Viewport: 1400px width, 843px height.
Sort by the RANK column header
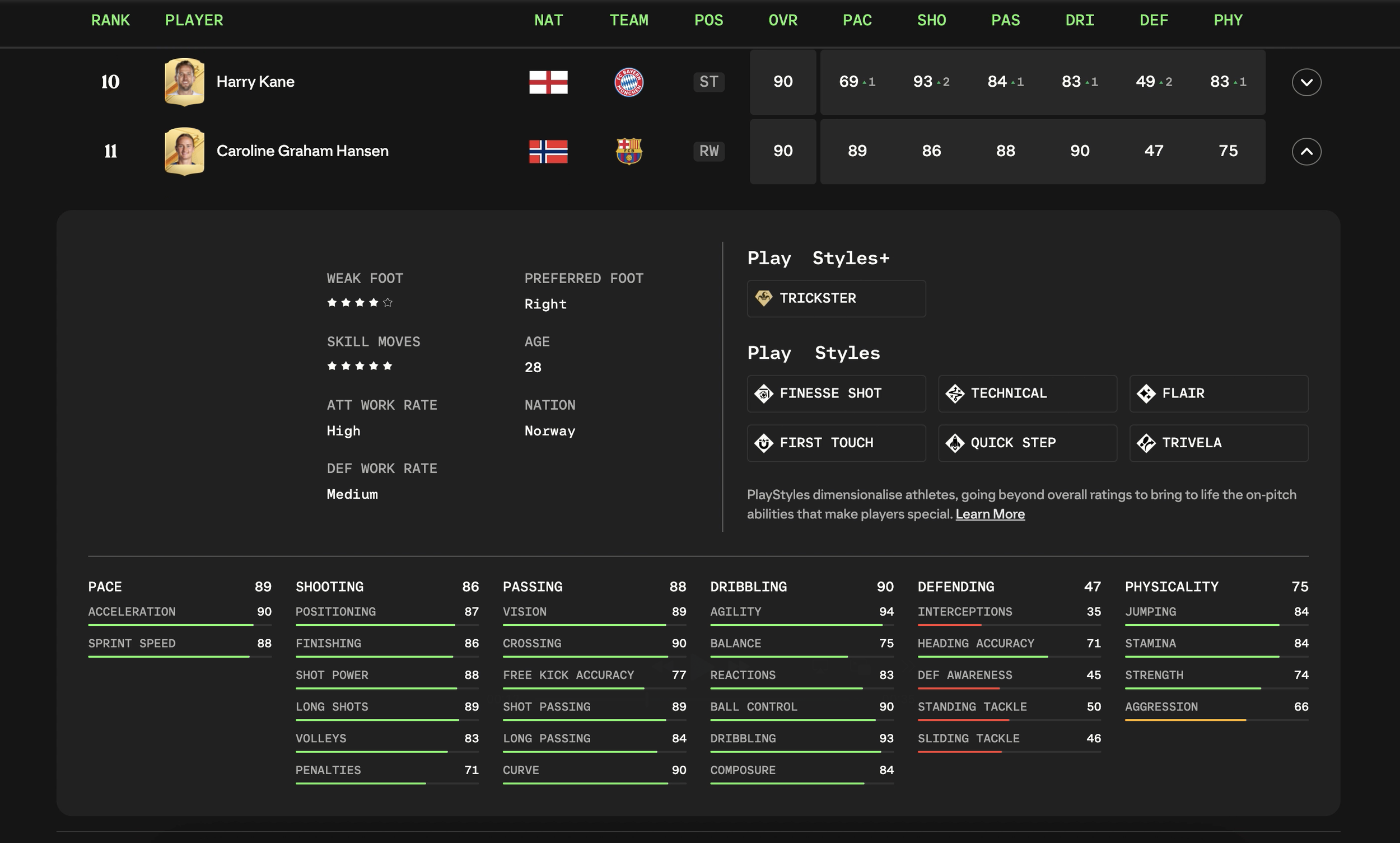(x=110, y=21)
